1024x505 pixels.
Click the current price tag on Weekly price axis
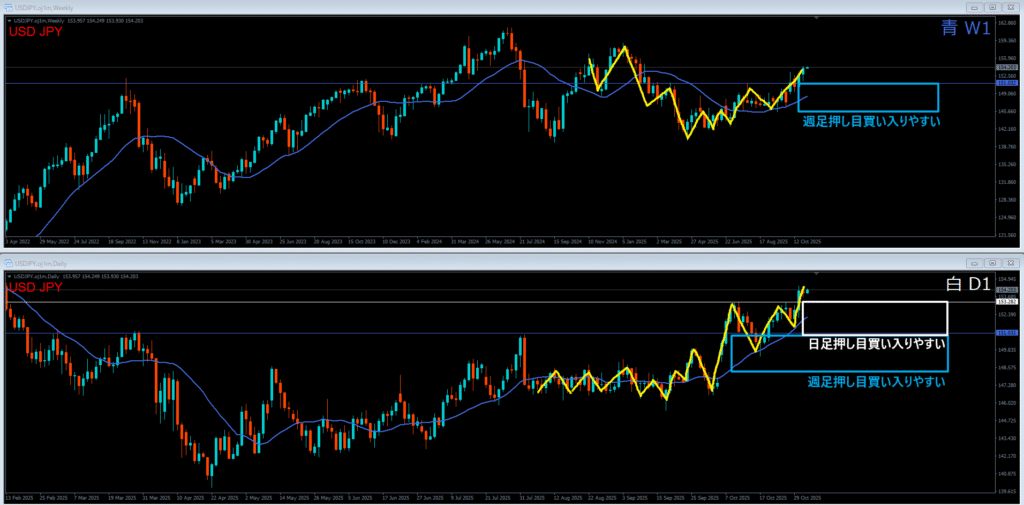tap(1005, 67)
